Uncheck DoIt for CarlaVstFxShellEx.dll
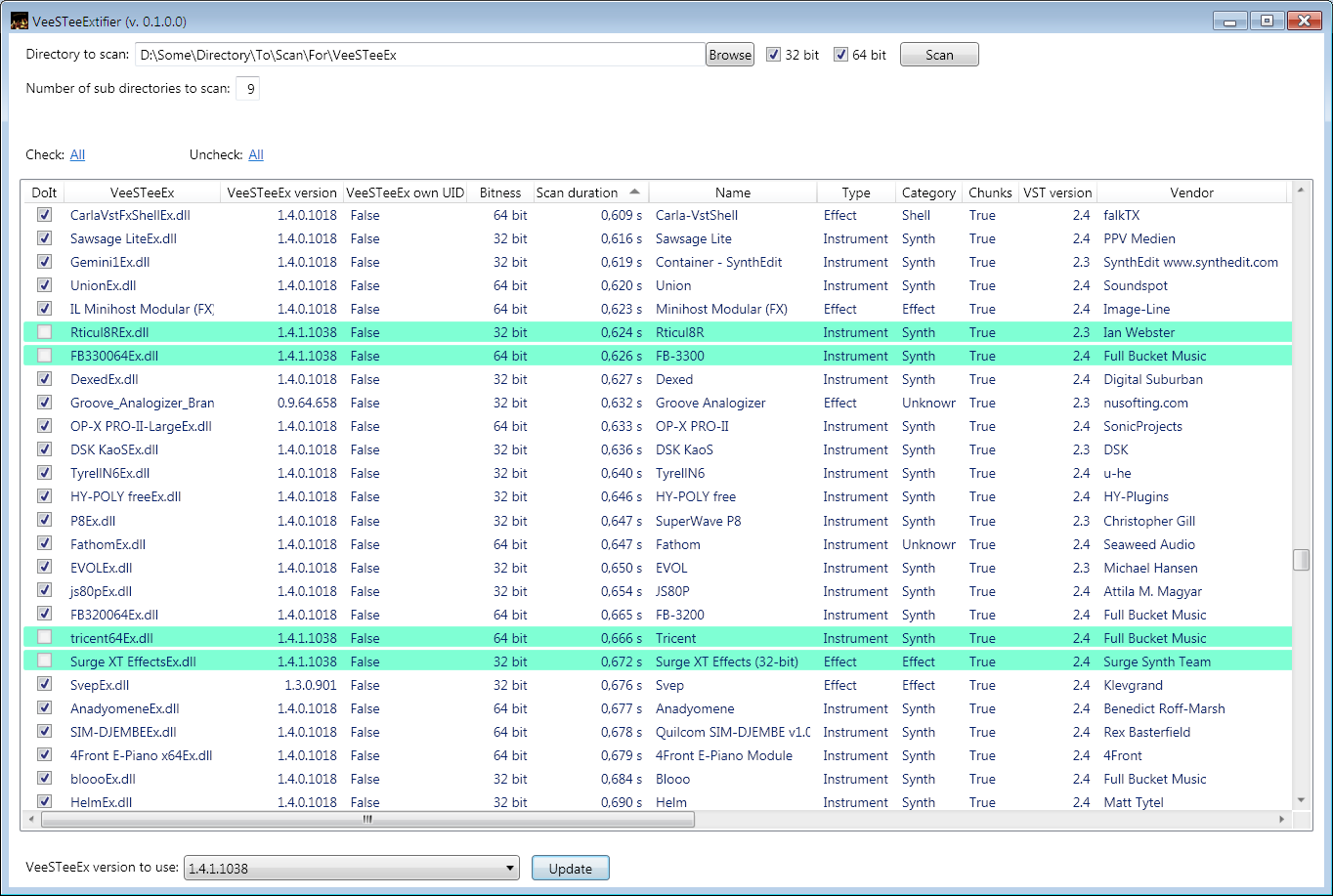 point(44,215)
